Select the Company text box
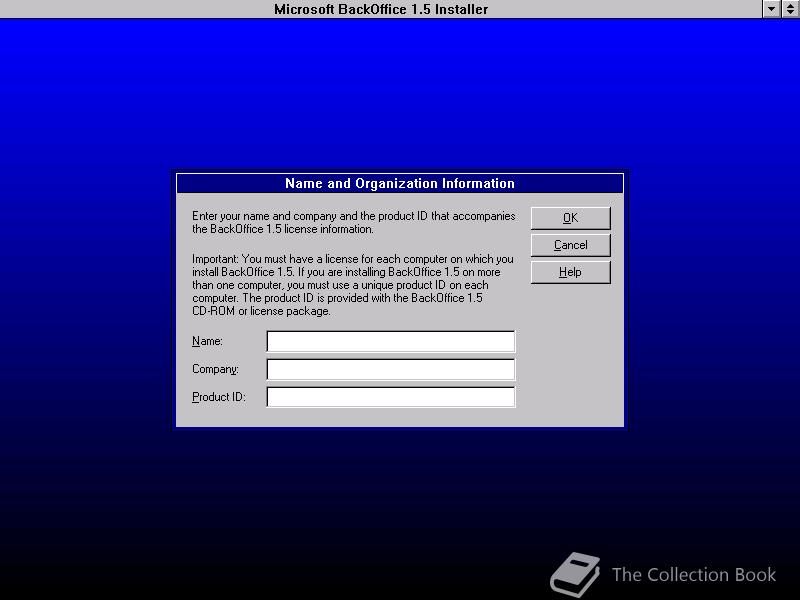 tap(391, 369)
